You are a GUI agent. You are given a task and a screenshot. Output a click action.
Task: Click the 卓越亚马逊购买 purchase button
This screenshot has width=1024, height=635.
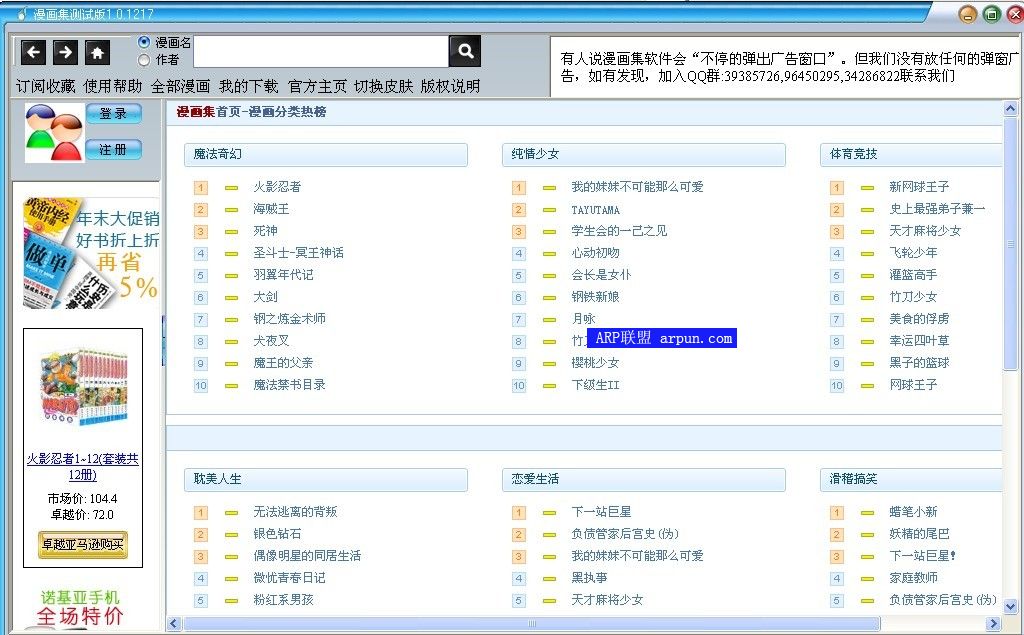[x=85, y=545]
